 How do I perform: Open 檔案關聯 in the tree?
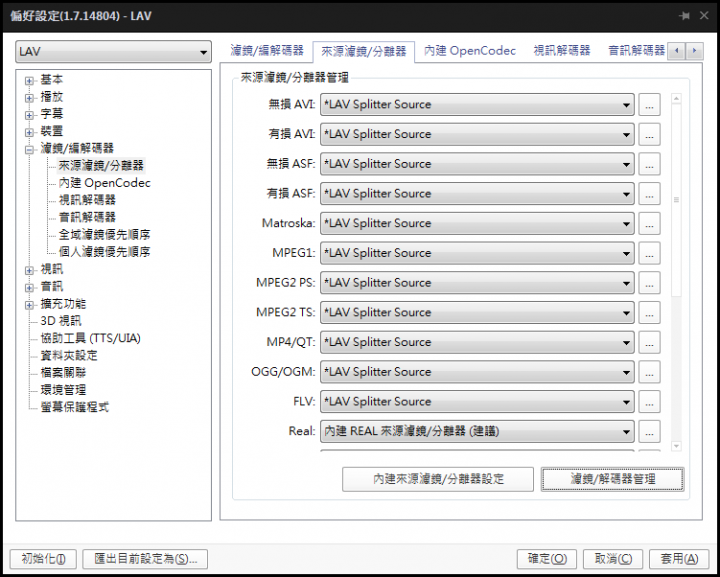click(x=63, y=372)
